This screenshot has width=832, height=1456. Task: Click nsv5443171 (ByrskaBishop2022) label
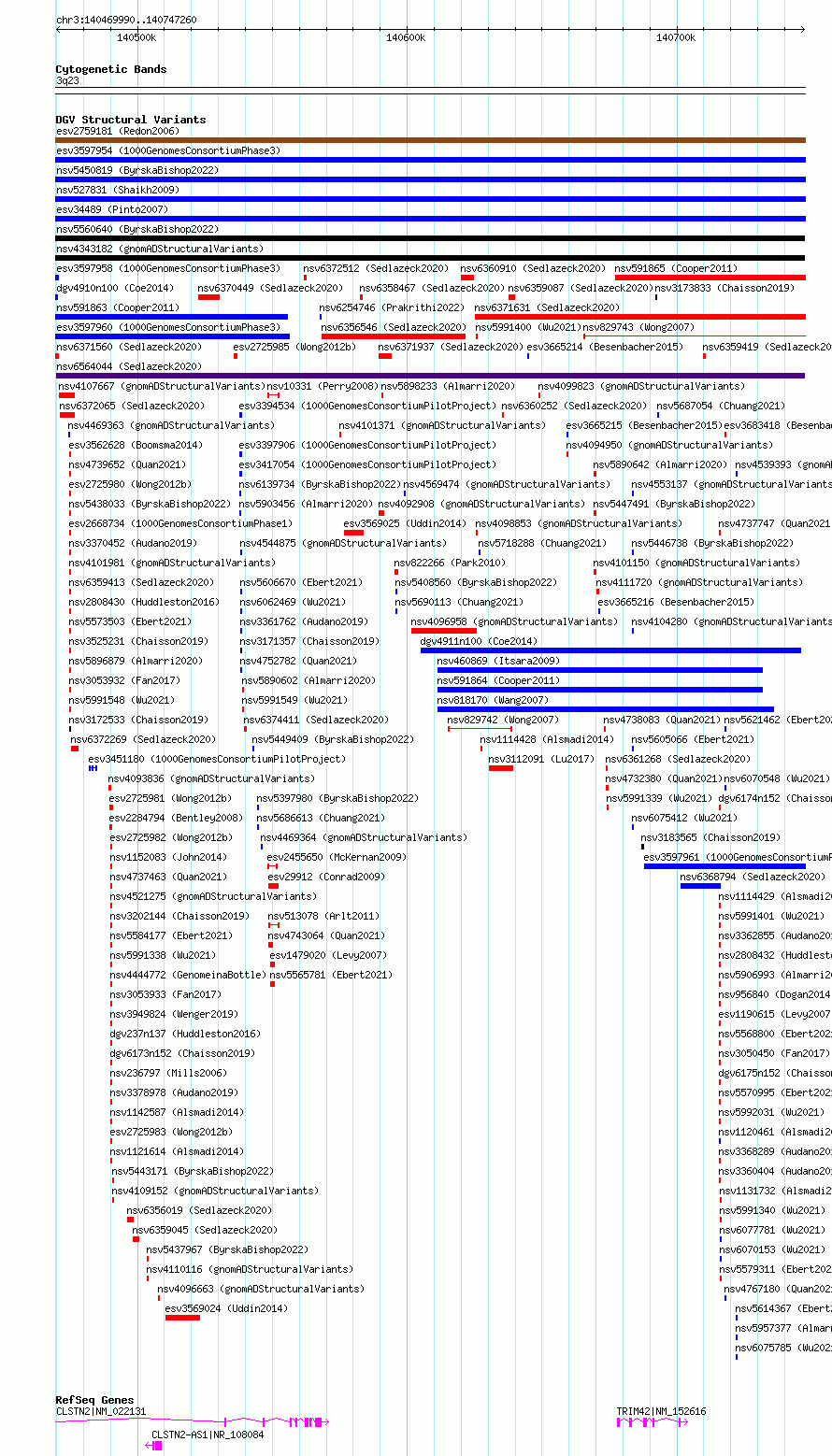[194, 1171]
